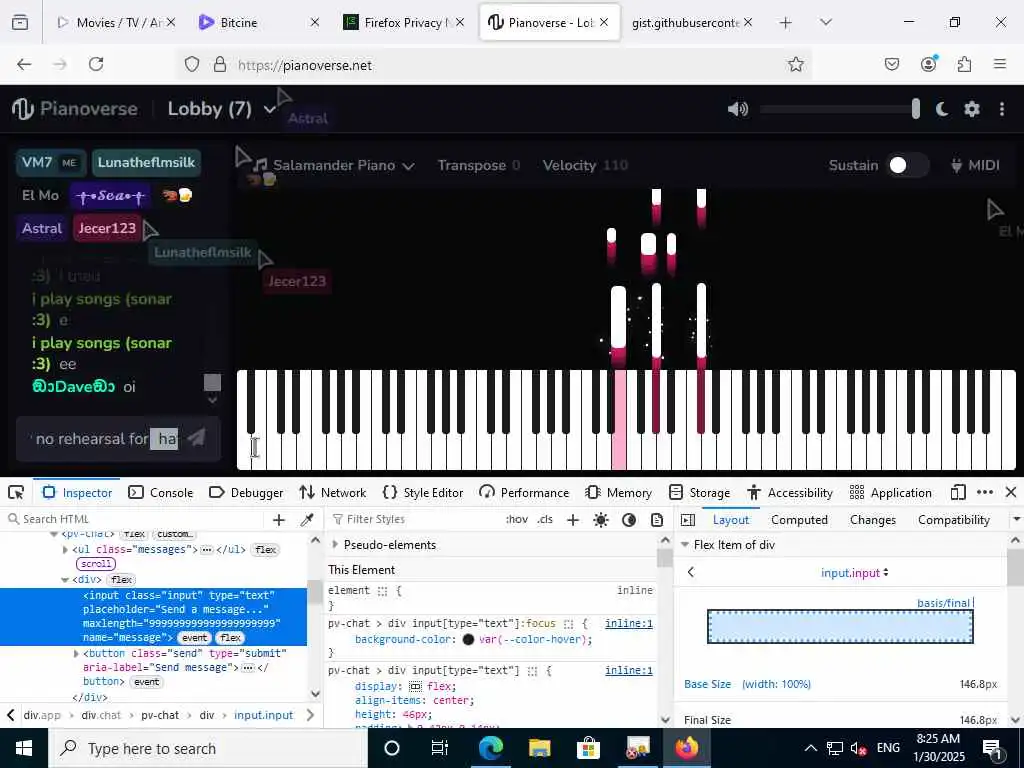Open the three-dot options menu in Pianoverse
The image size is (1024, 768).
(1002, 108)
